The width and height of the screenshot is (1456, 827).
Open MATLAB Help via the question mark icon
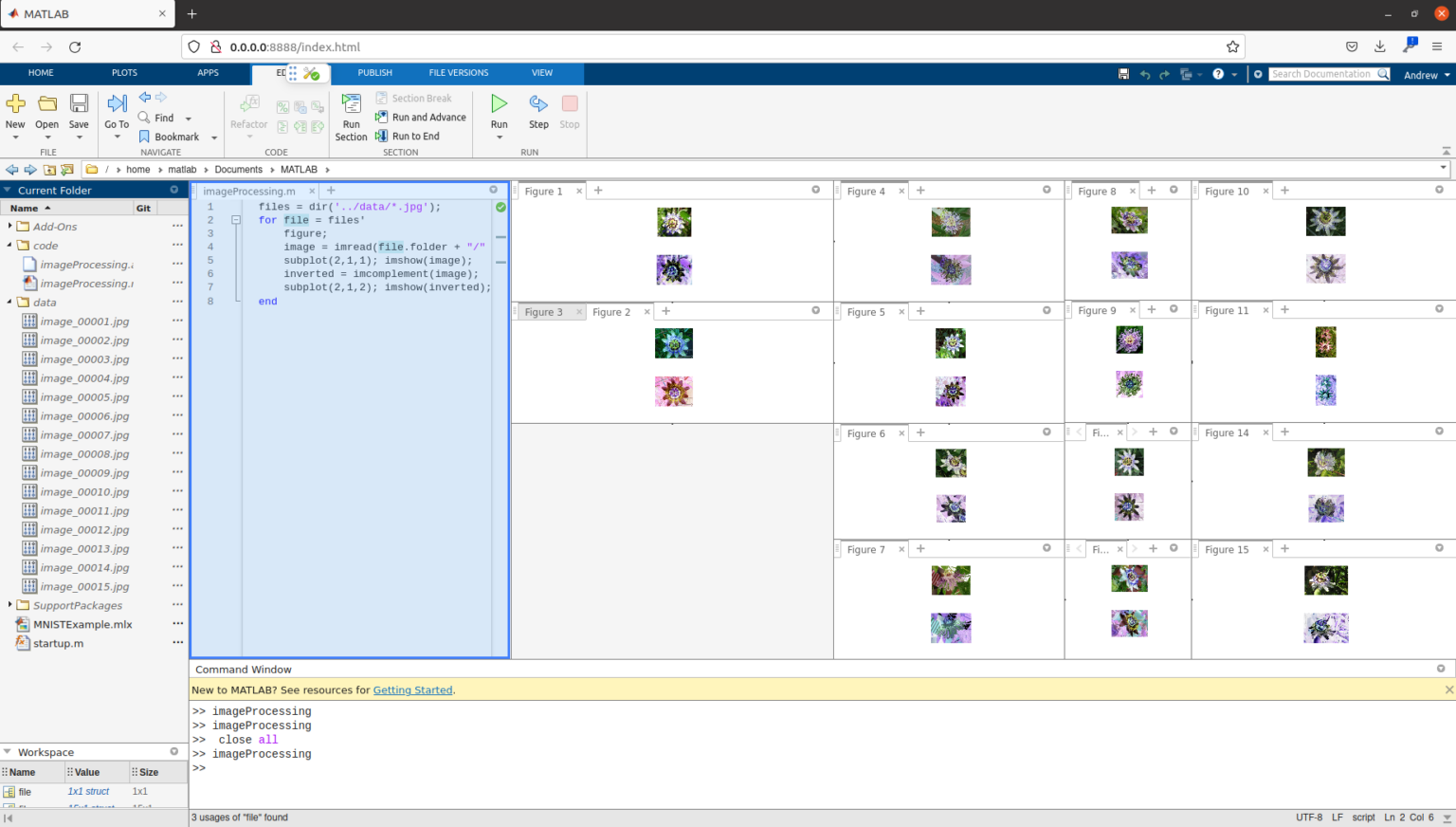pos(1219,73)
